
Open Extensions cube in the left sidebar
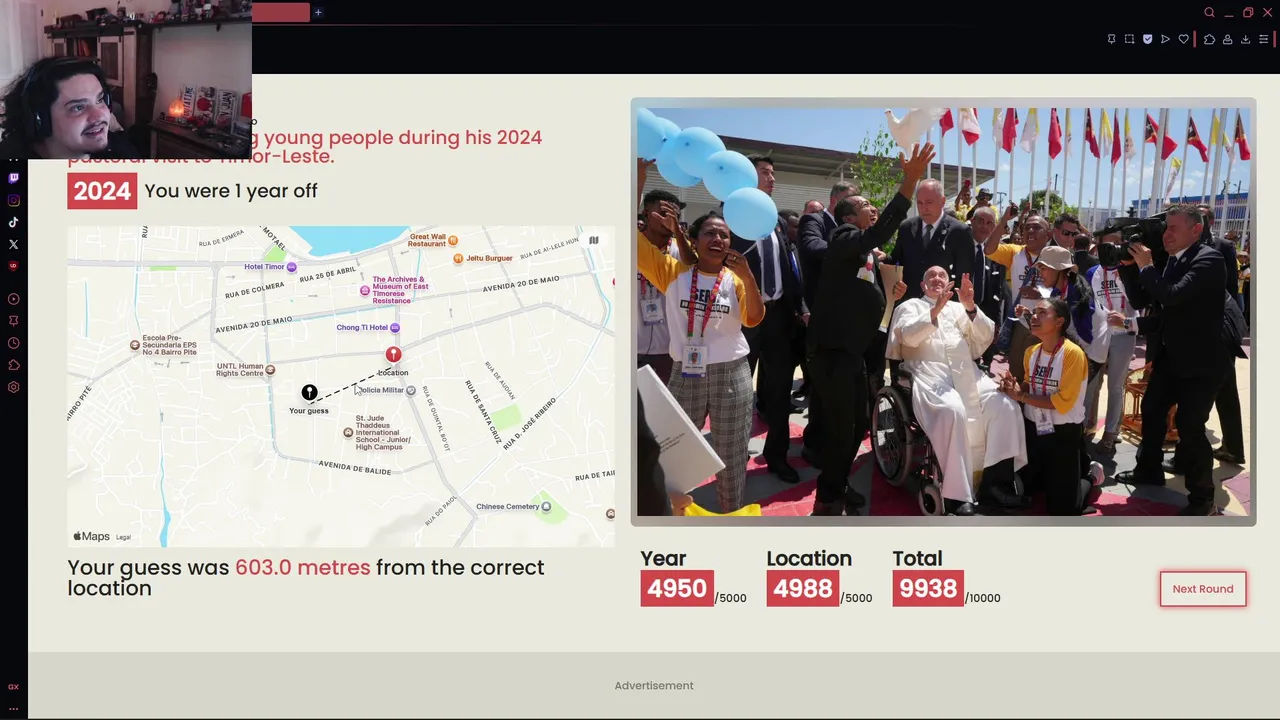point(13,365)
